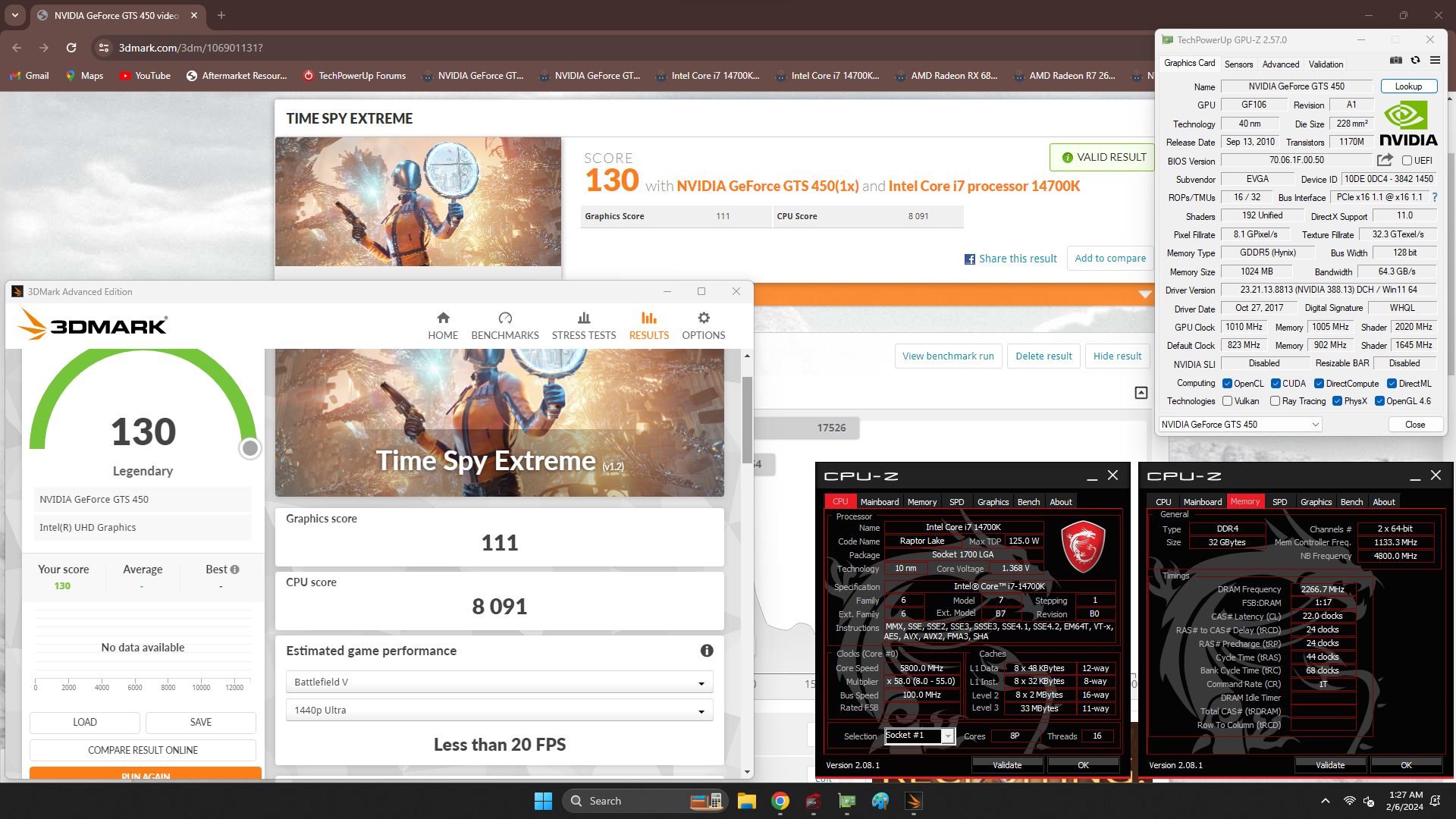The height and width of the screenshot is (819, 1456).
Task: Click Close button in GPU-Z
Action: [1415, 425]
